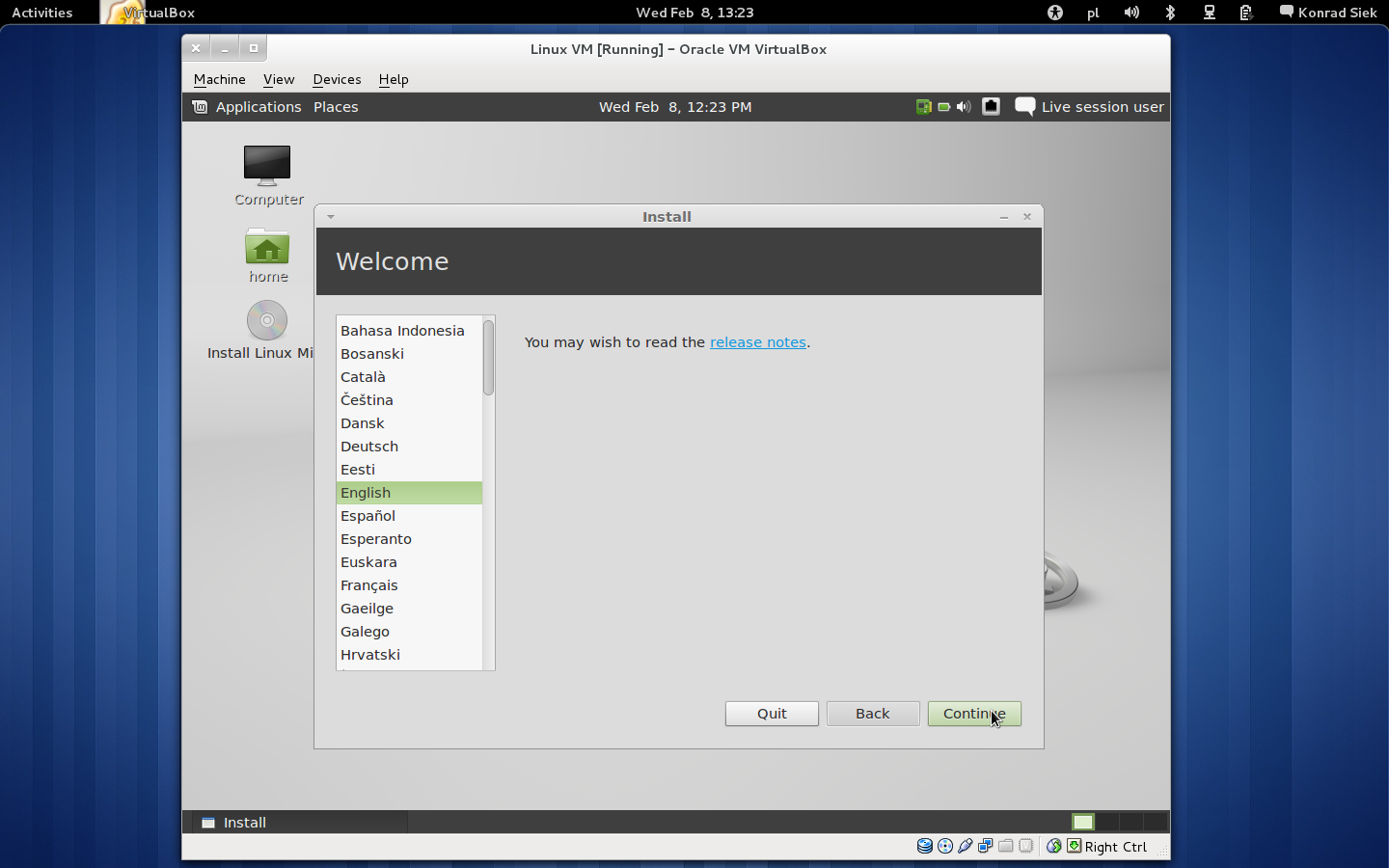Click the hard disk activity indicator in VirtualBox status bar

tap(924, 846)
